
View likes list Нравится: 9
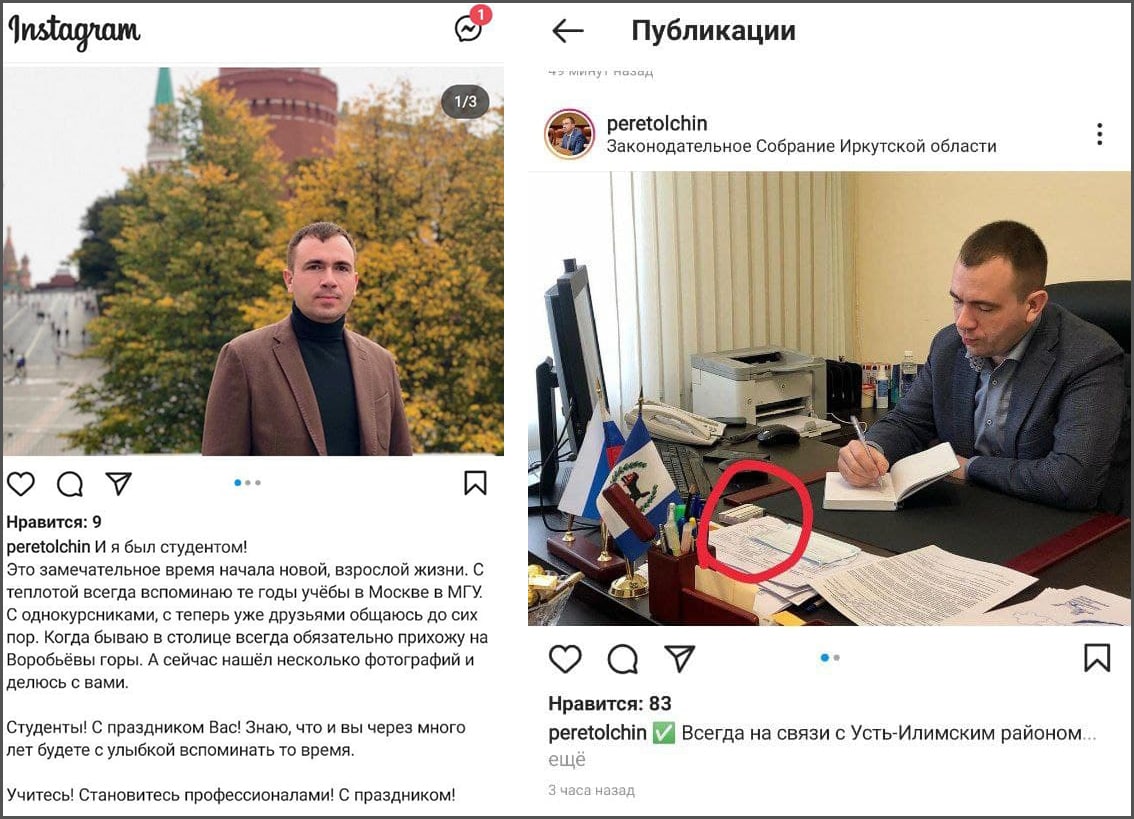click(54, 522)
